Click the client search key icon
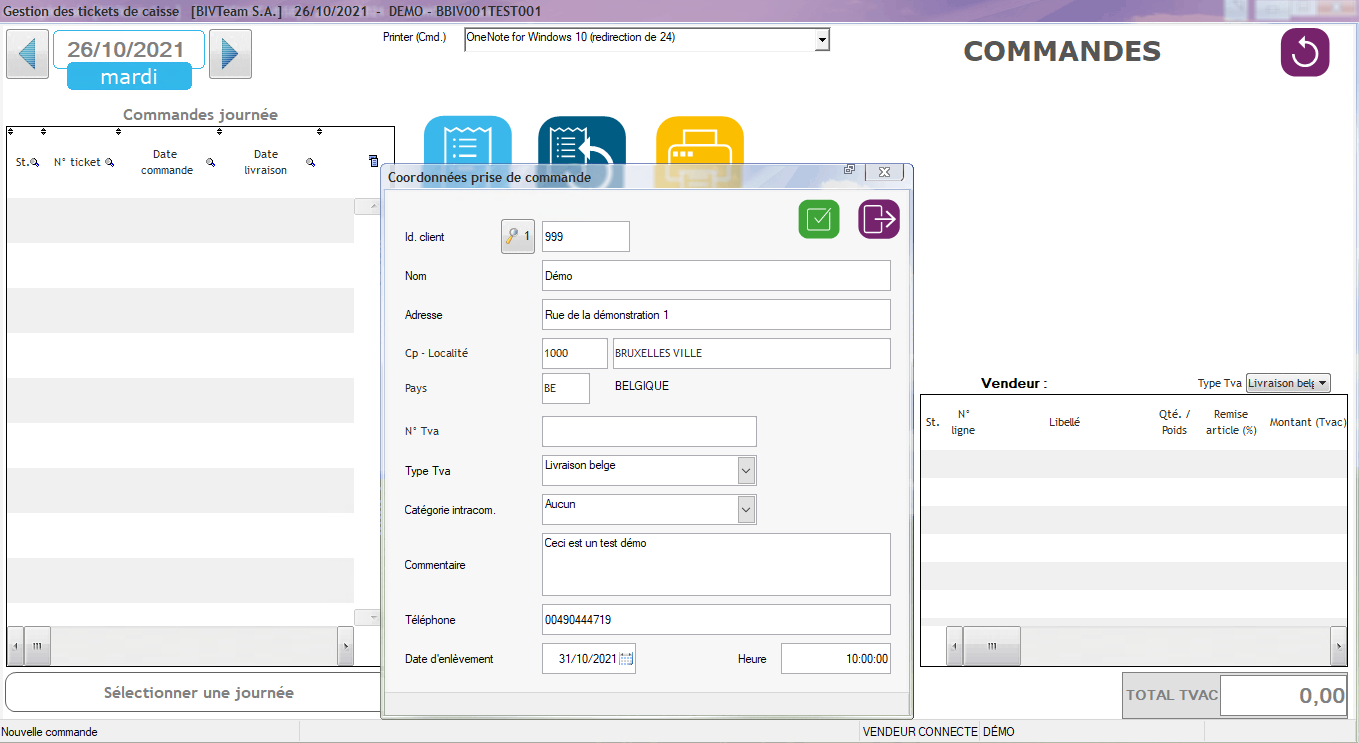 point(517,237)
